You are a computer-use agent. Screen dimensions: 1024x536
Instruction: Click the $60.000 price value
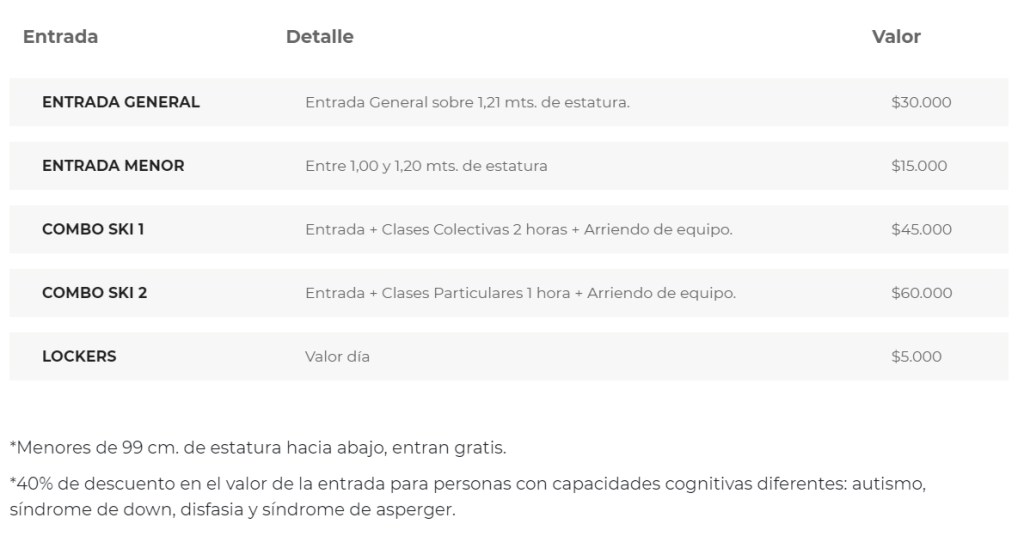click(920, 293)
